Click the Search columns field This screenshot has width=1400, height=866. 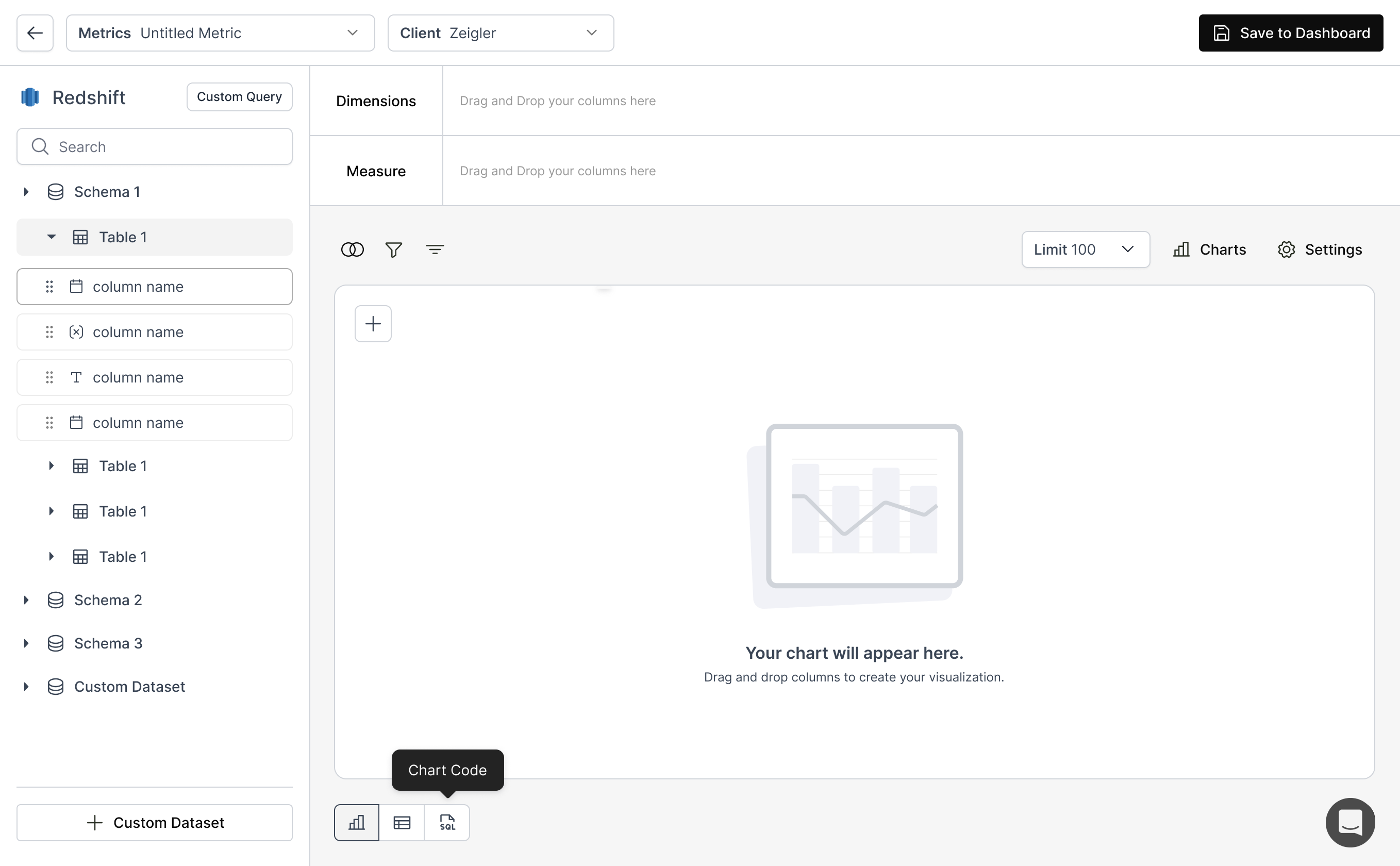point(155,147)
